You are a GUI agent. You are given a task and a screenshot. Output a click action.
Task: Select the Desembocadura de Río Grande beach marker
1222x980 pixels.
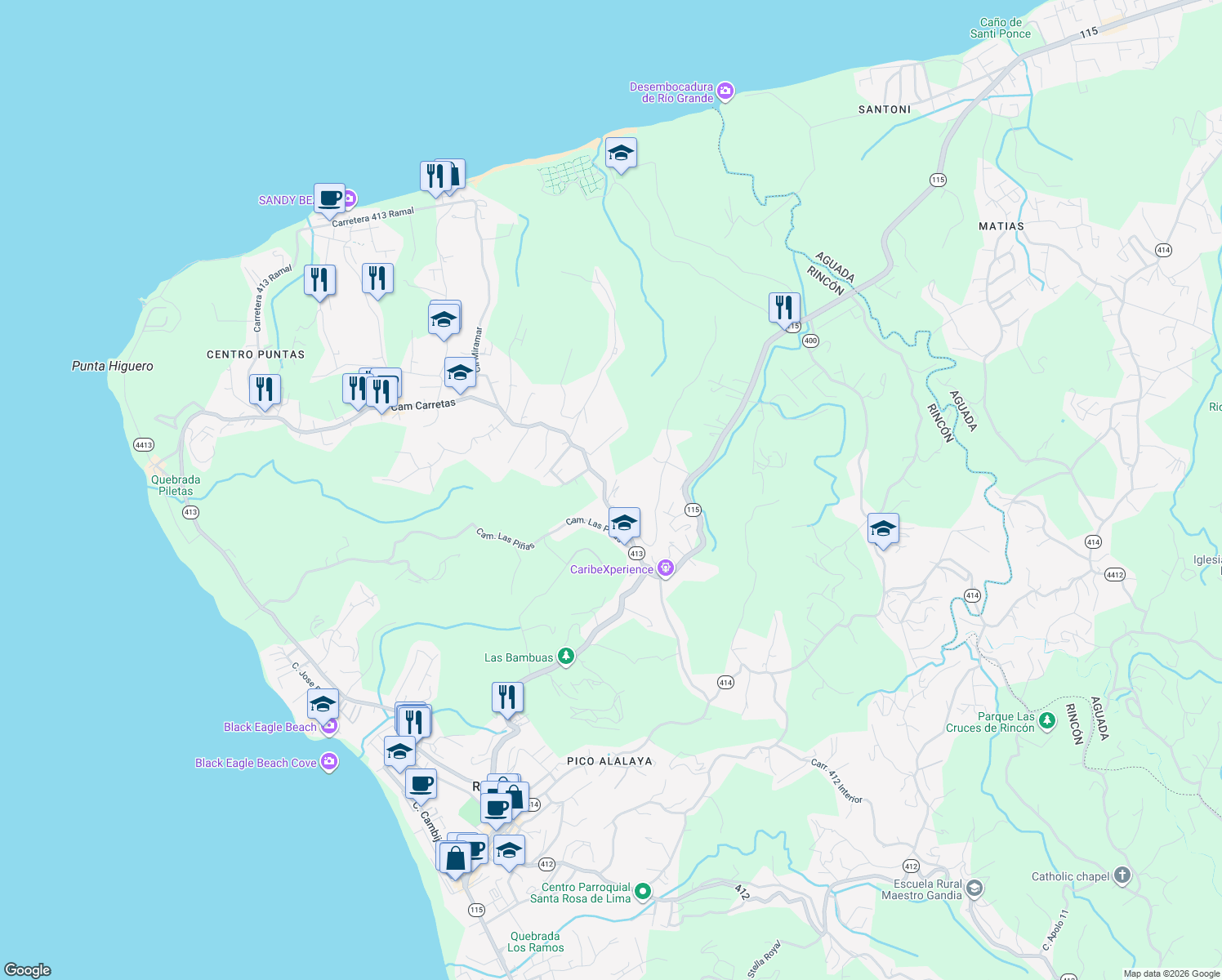(725, 90)
